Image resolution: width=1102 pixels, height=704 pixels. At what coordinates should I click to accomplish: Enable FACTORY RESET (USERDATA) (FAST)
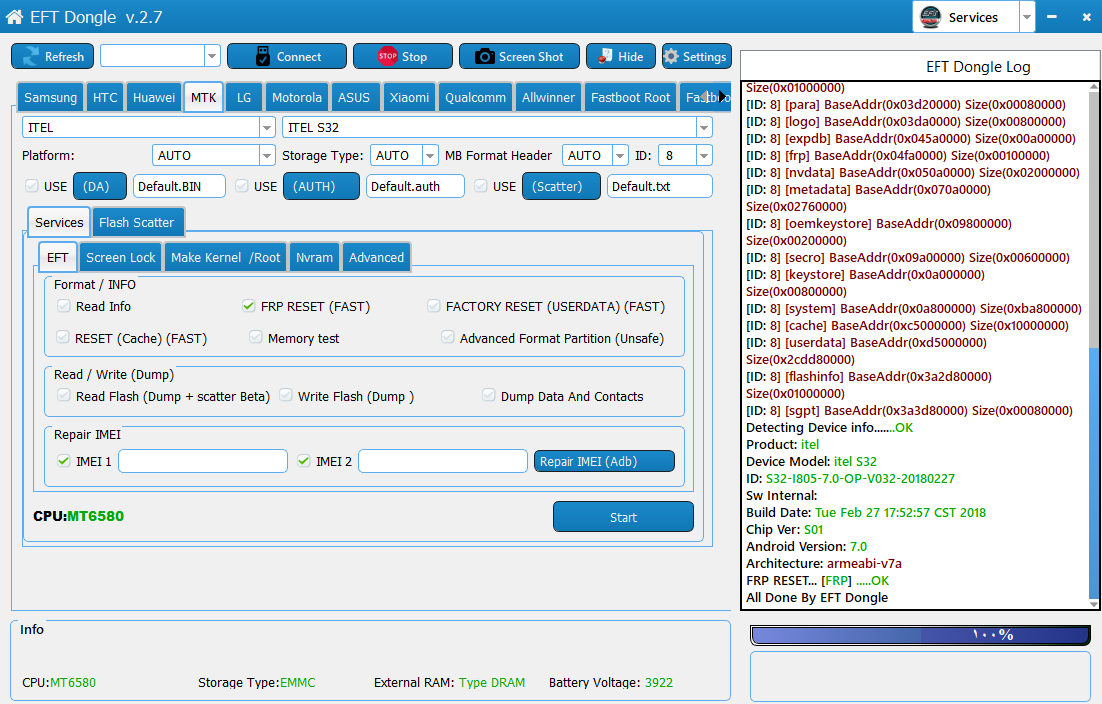[x=434, y=306]
